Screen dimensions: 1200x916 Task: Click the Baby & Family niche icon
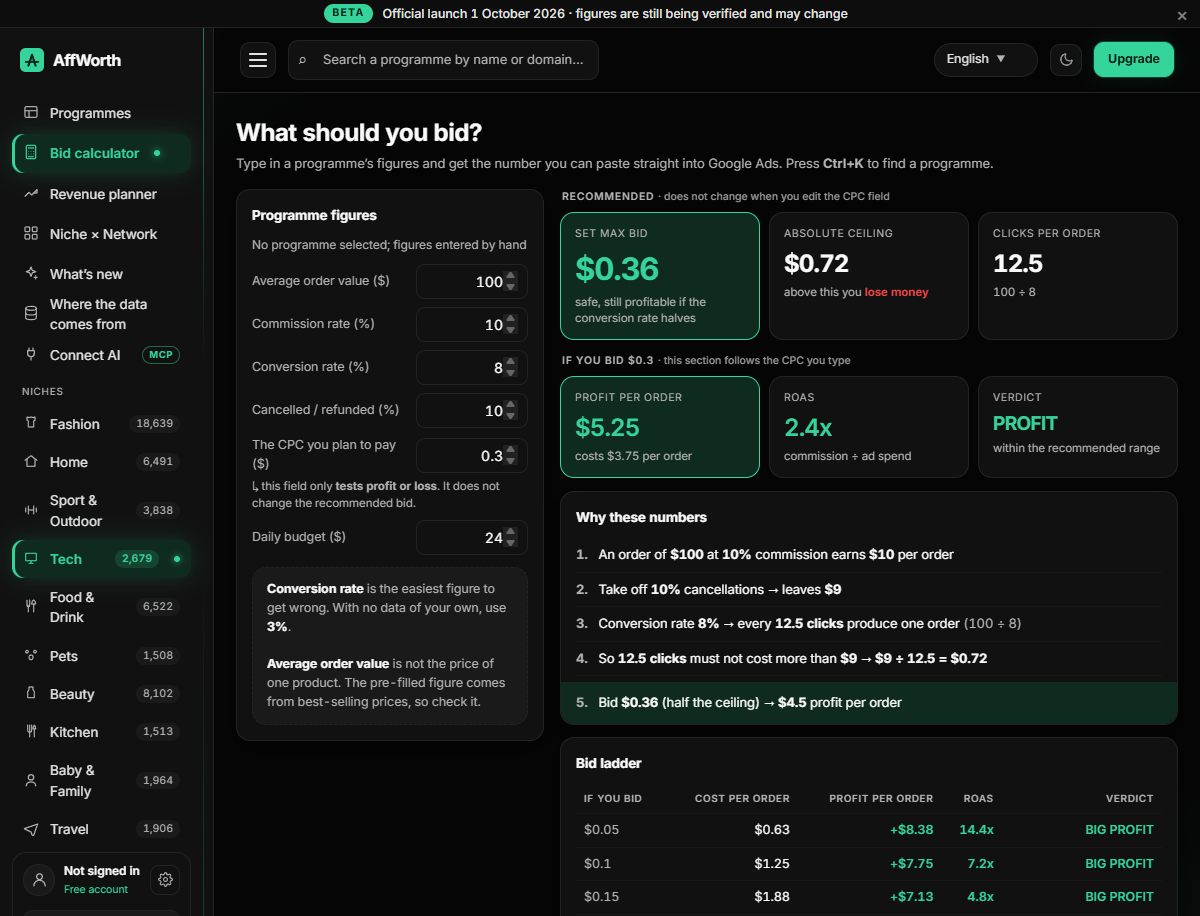31,780
